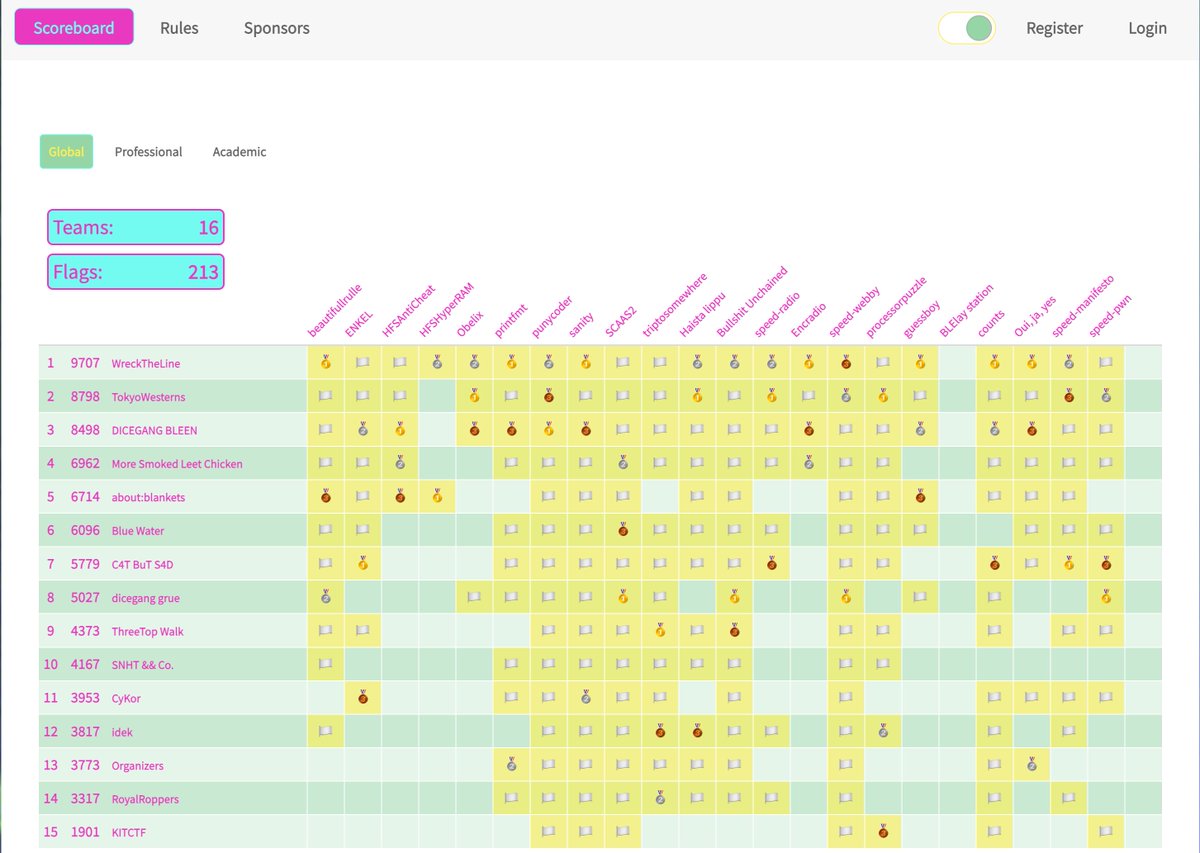Click KITCTF's bronze medal under processorpuzzle
1200x853 pixels.
(883, 832)
